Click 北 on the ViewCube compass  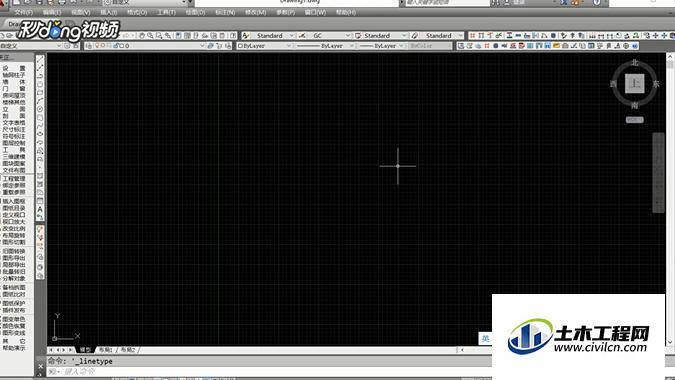635,63
